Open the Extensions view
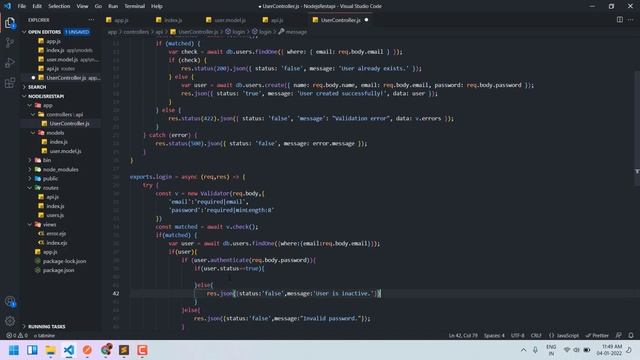Viewport: 640px width, 360px height. tap(10, 83)
